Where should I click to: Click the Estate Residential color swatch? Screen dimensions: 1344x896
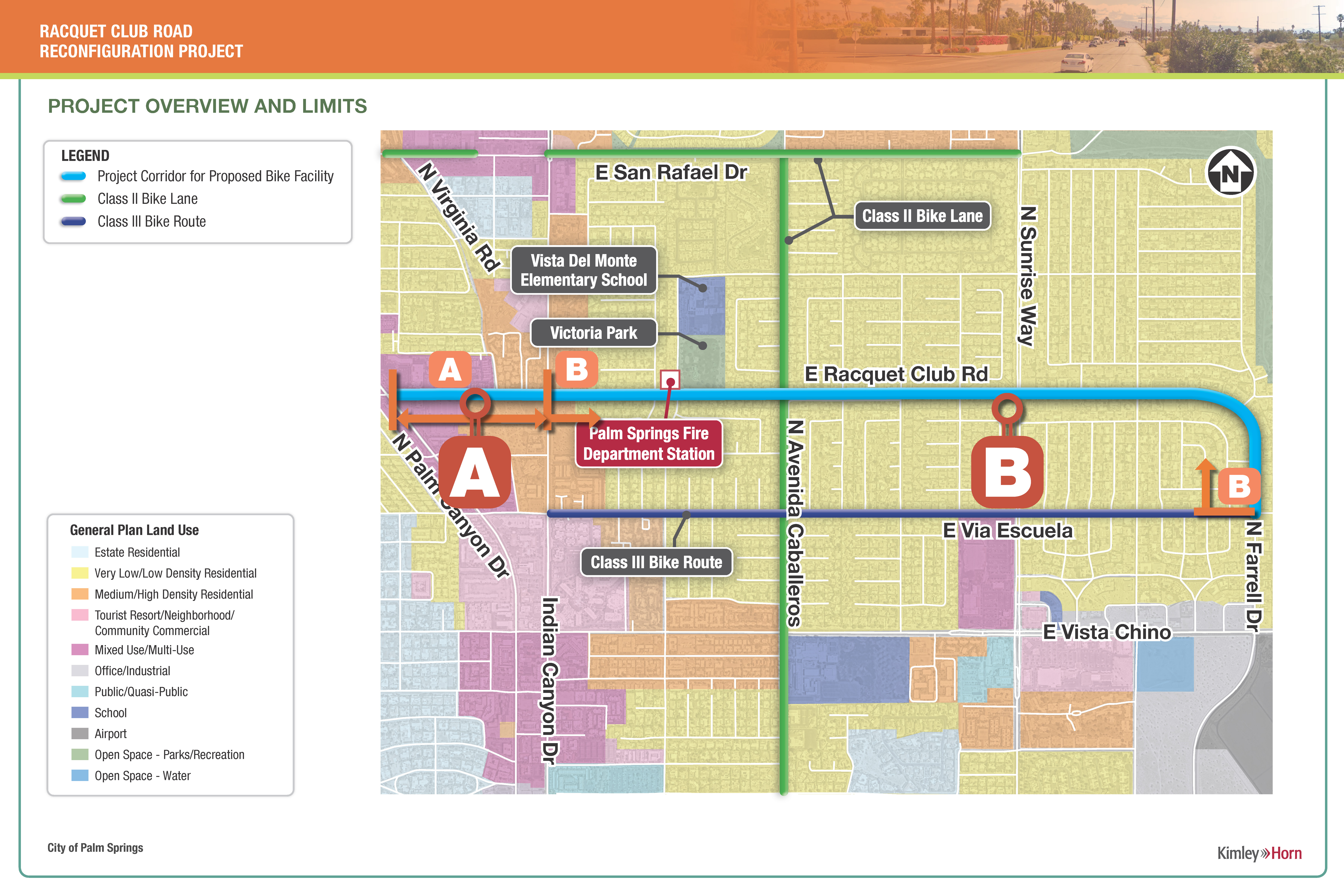[80, 552]
